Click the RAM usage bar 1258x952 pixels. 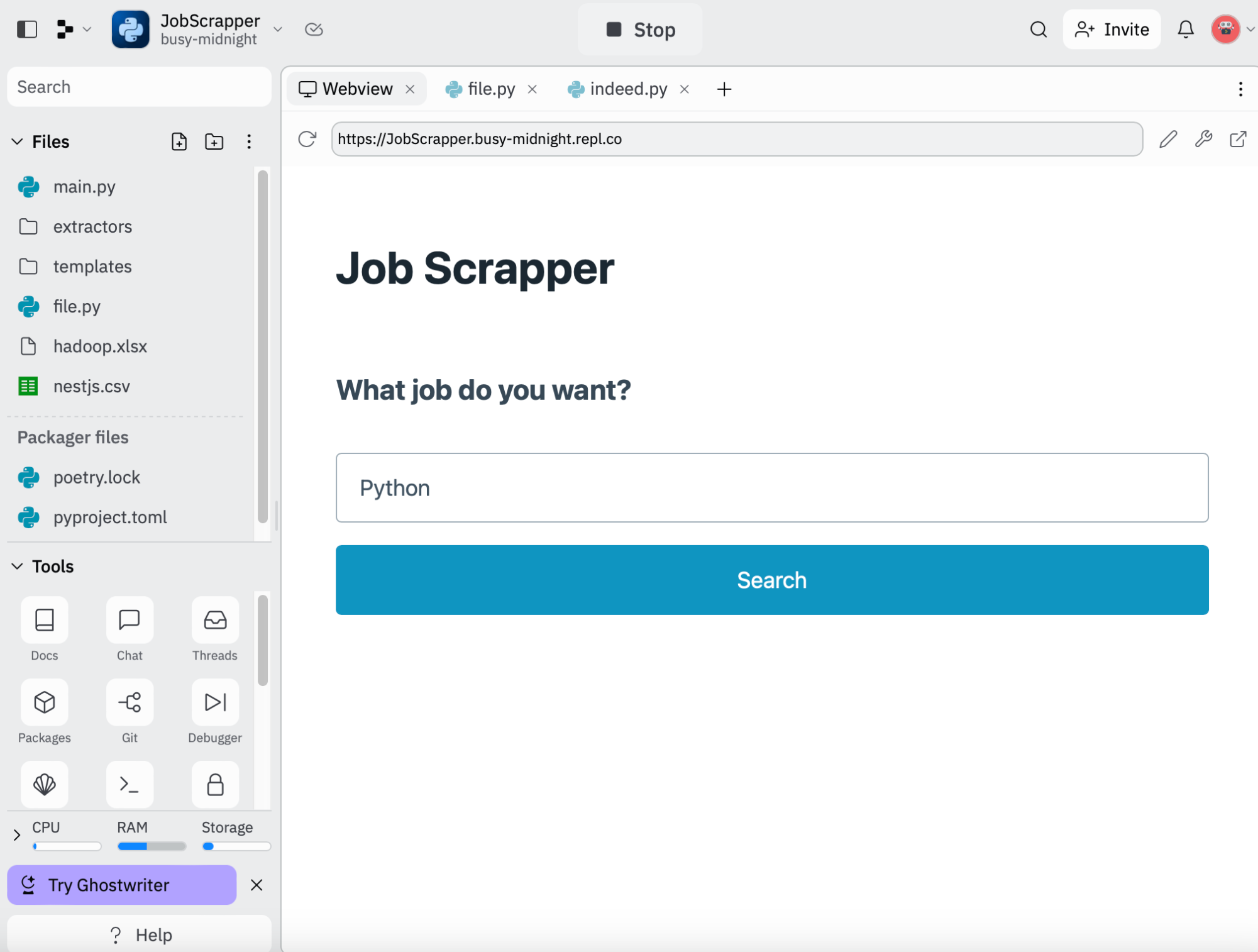click(x=152, y=846)
